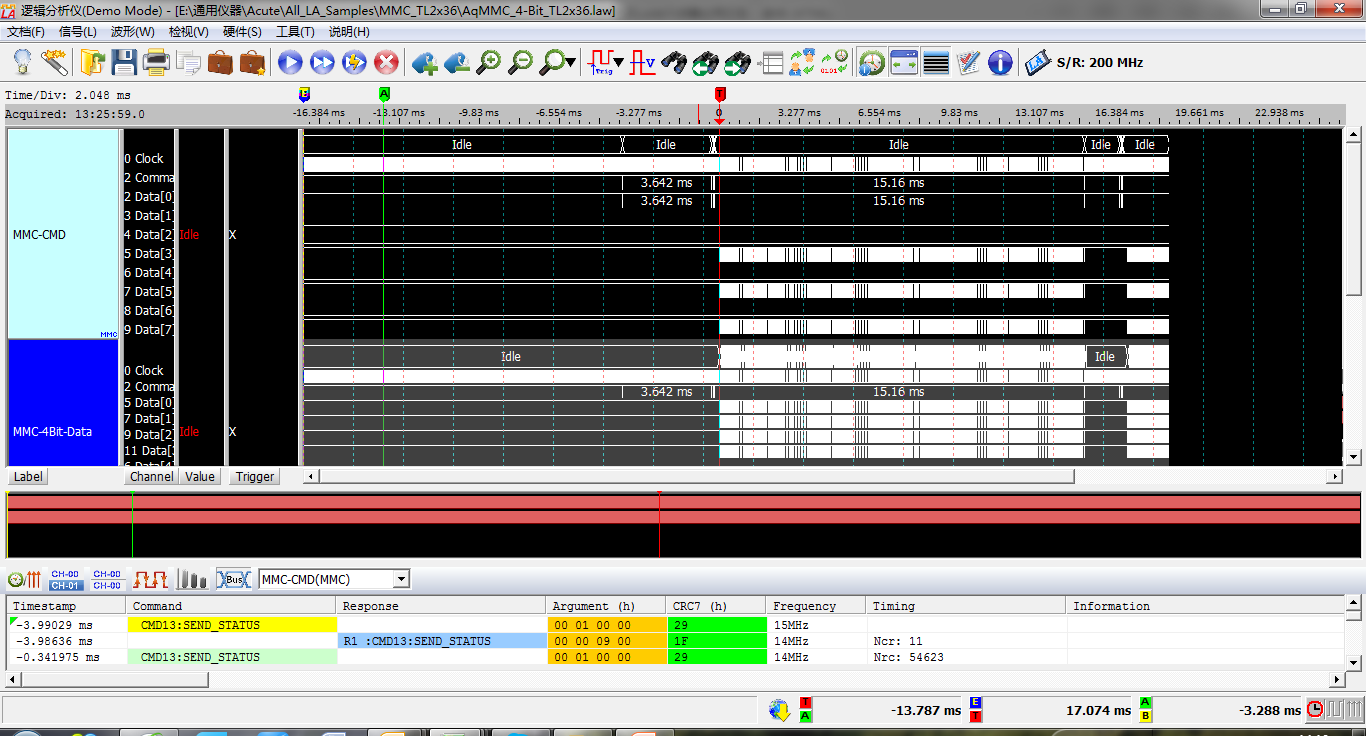The image size is (1366, 736).
Task: Open the magic wand wizard tool
Action: (x=54, y=63)
